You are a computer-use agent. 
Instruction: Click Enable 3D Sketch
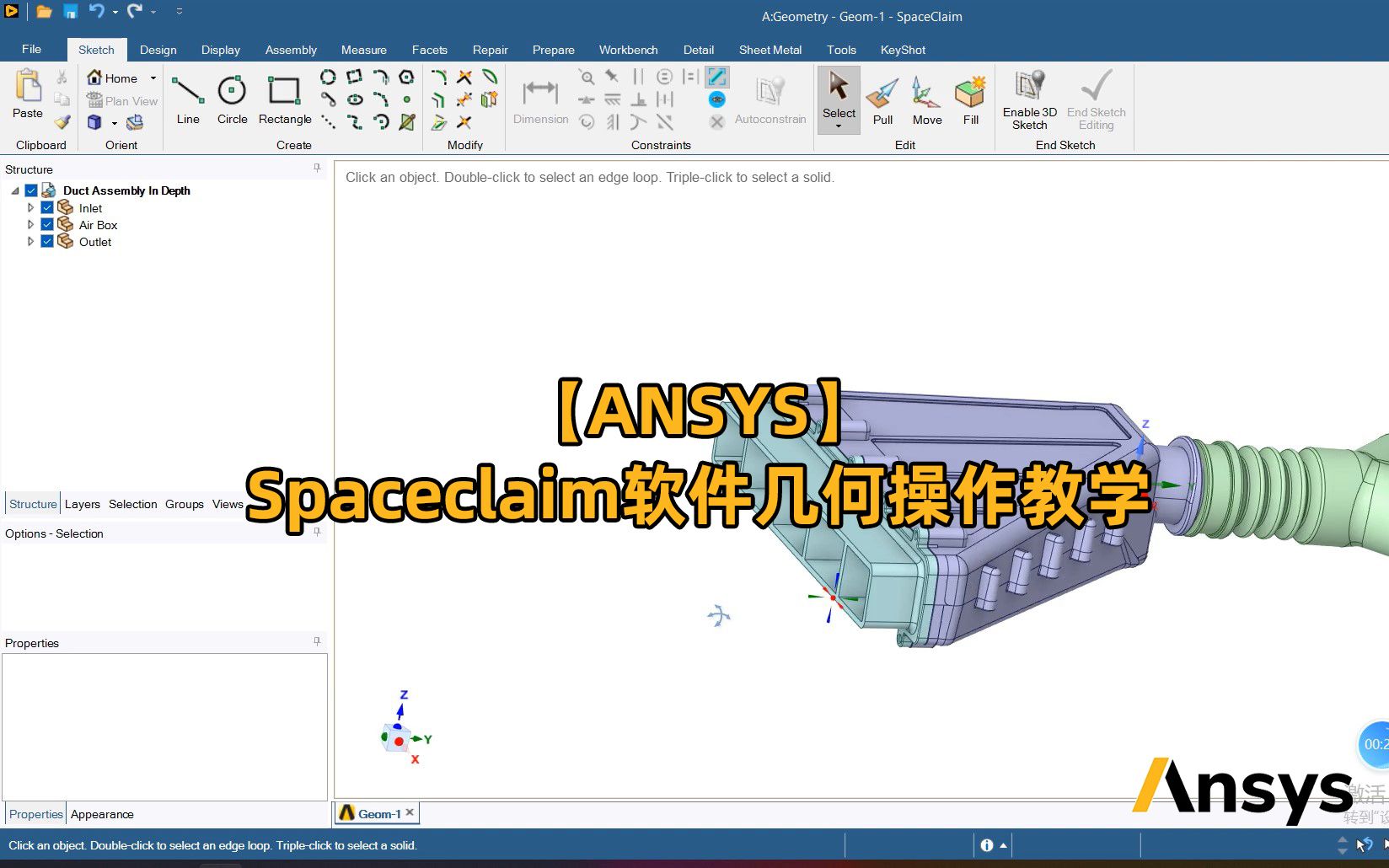(x=1029, y=99)
